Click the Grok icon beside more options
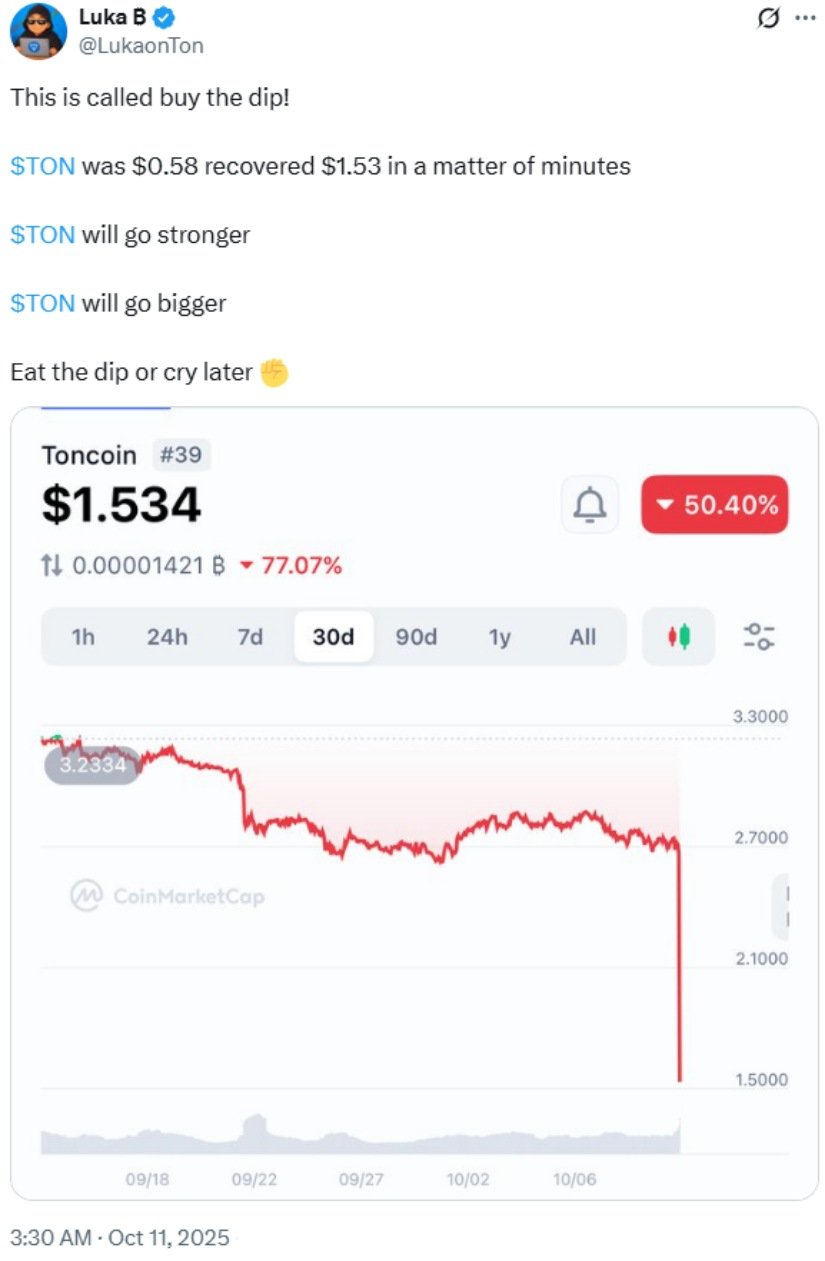 point(770,19)
